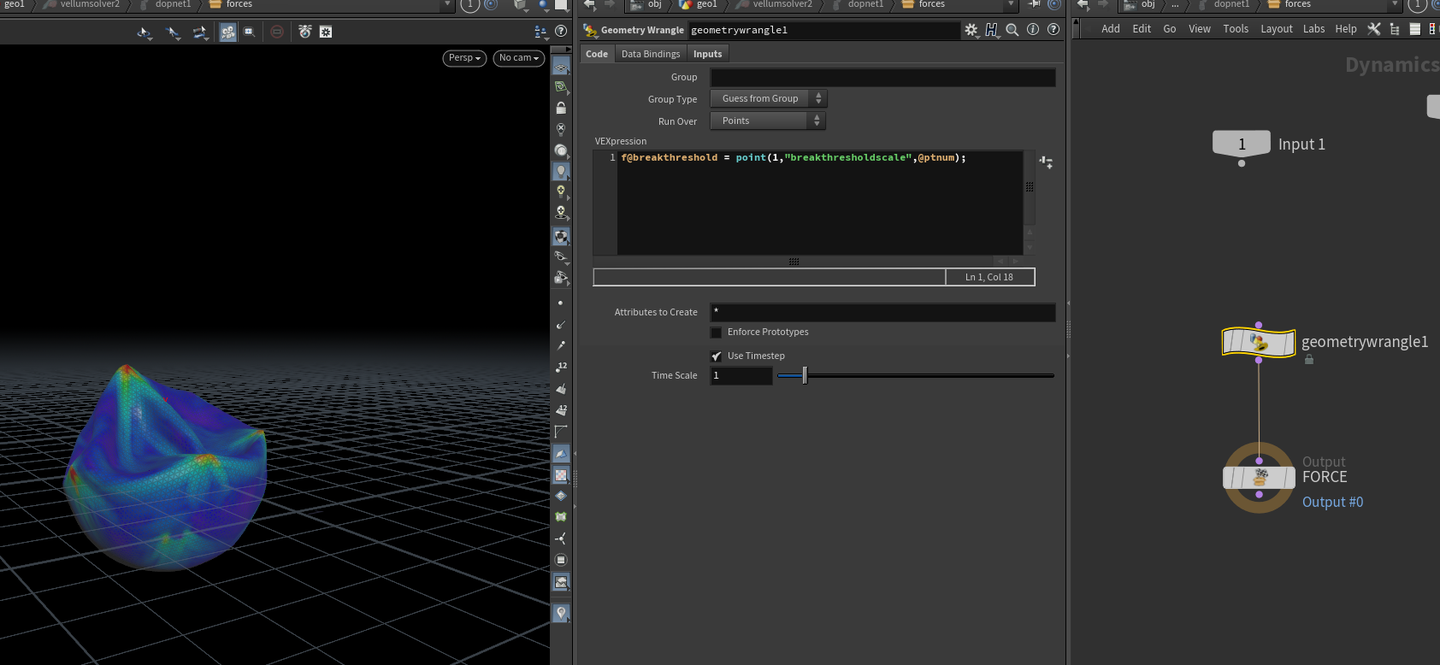Show node info in the parameter pane

[x=1033, y=30]
